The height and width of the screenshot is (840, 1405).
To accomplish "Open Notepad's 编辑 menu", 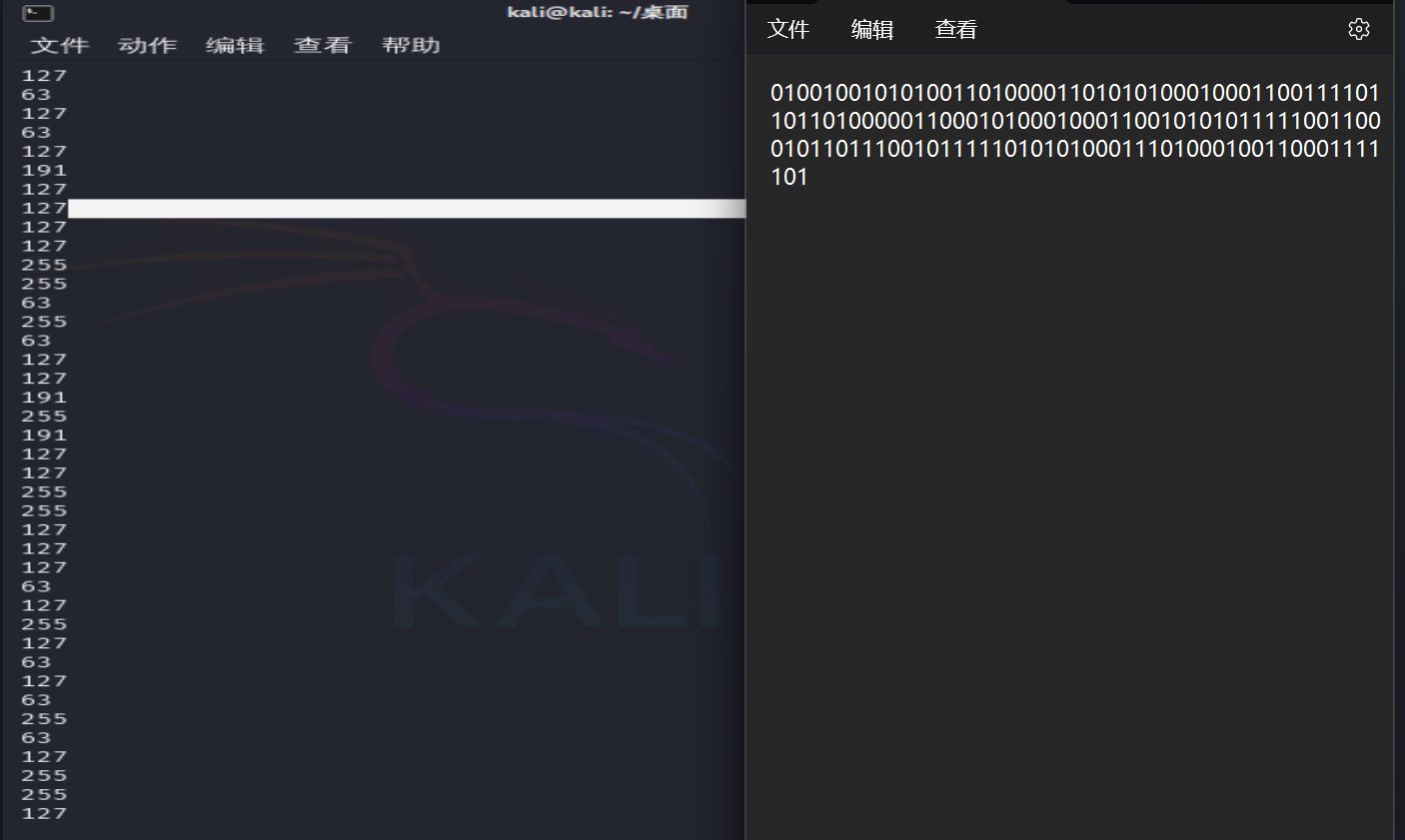I will 871,30.
